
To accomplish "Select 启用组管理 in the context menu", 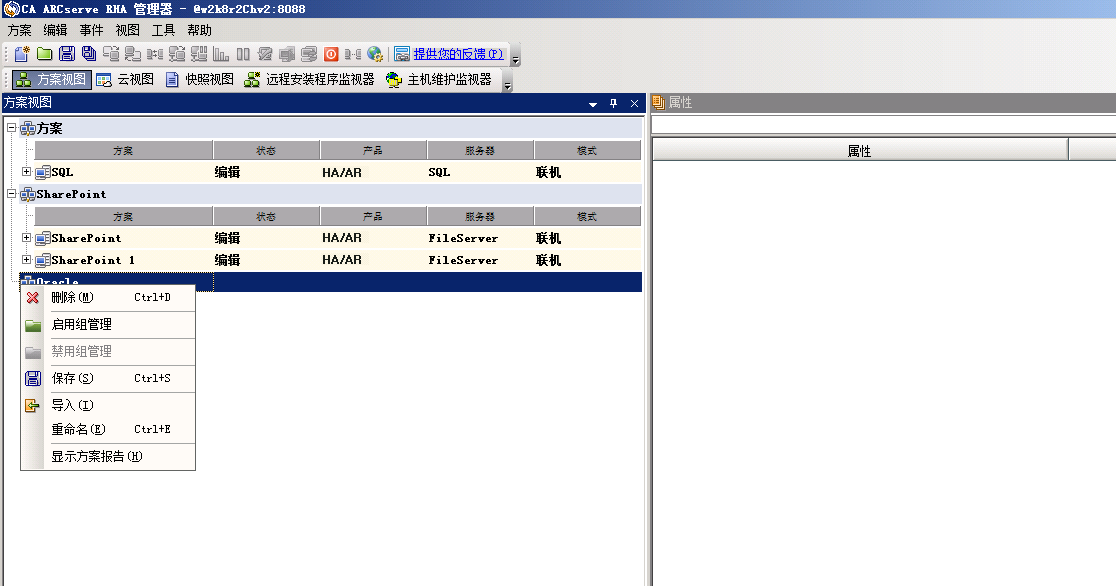I will pyautogui.click(x=81, y=324).
